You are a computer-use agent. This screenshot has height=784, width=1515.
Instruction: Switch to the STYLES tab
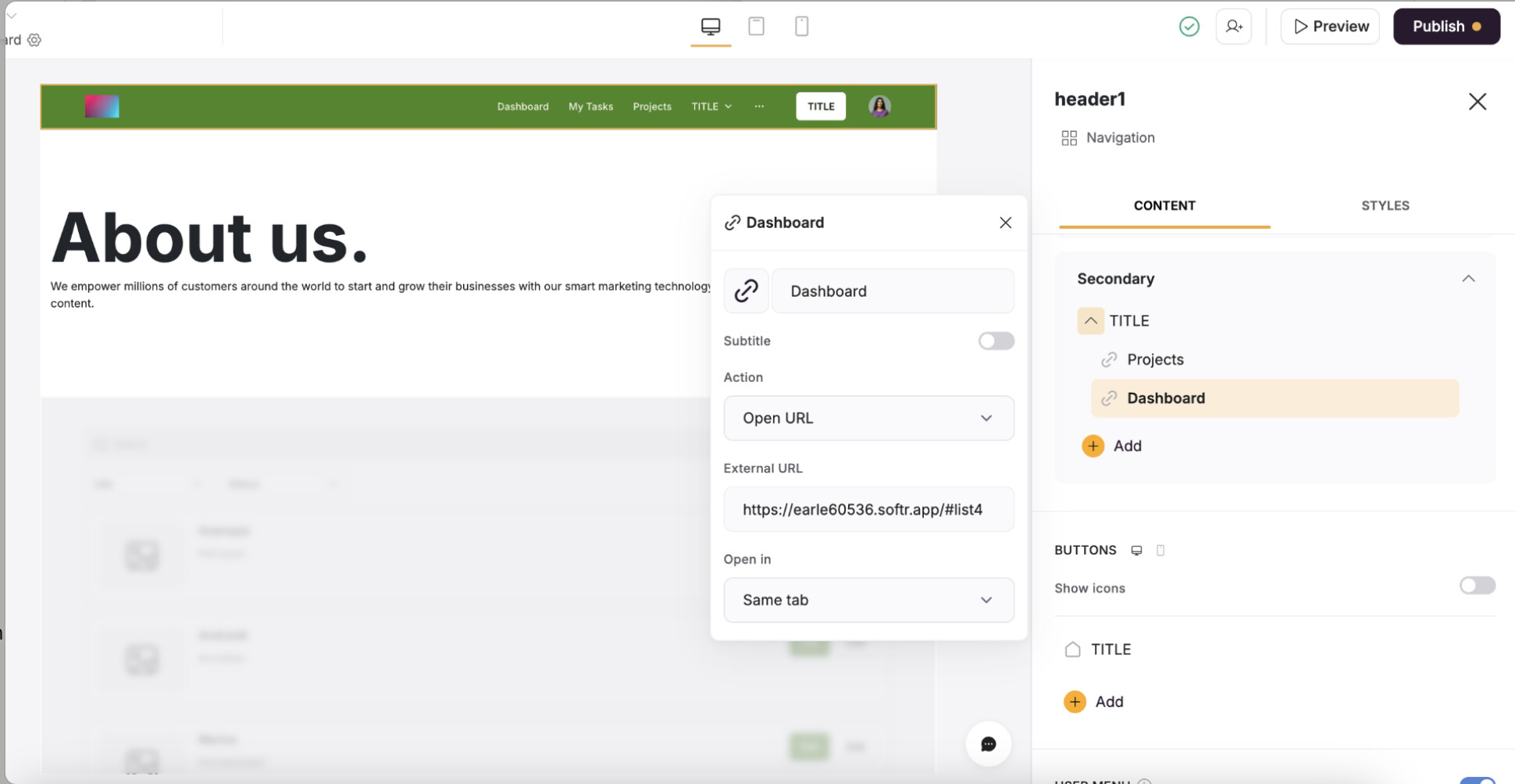coord(1385,206)
